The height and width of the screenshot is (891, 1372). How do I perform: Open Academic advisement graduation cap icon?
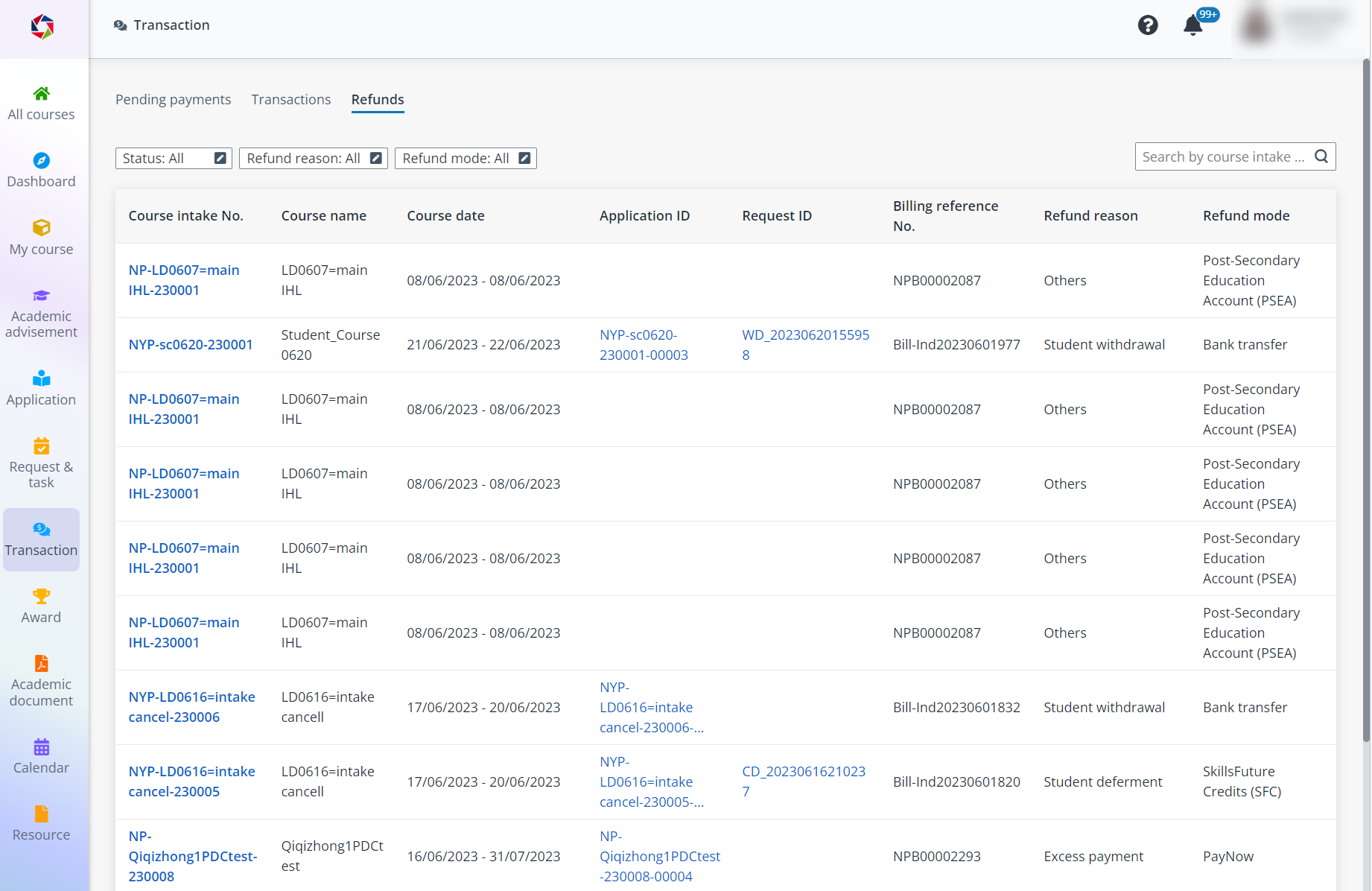(42, 296)
